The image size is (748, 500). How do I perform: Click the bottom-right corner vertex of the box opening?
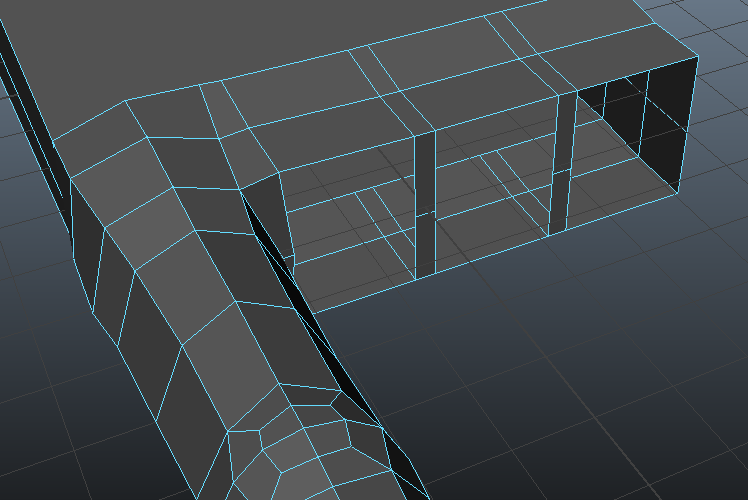(683, 194)
